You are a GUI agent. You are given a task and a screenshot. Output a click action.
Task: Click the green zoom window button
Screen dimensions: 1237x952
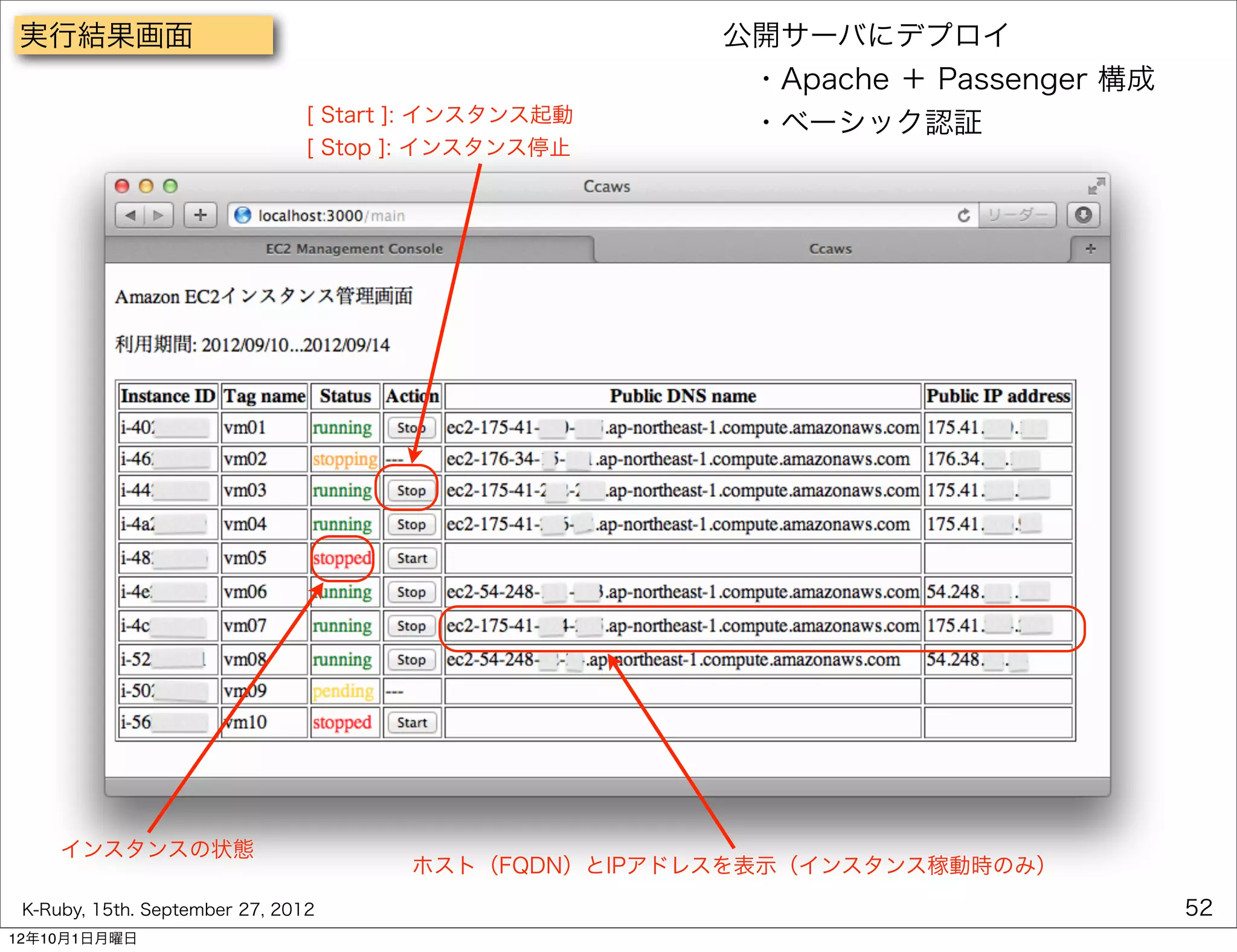(x=170, y=186)
